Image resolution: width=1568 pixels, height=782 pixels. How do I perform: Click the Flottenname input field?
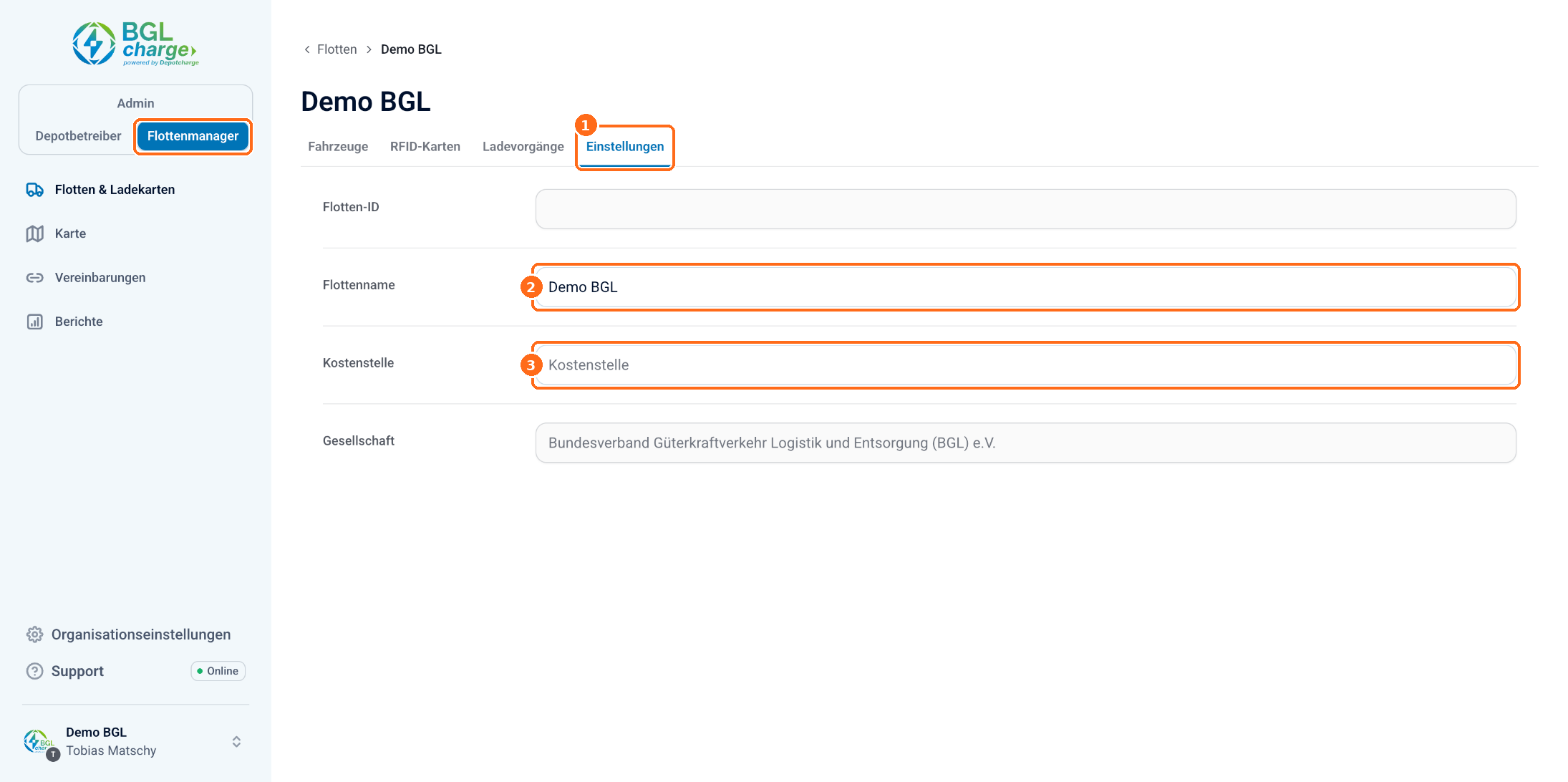pos(1025,287)
